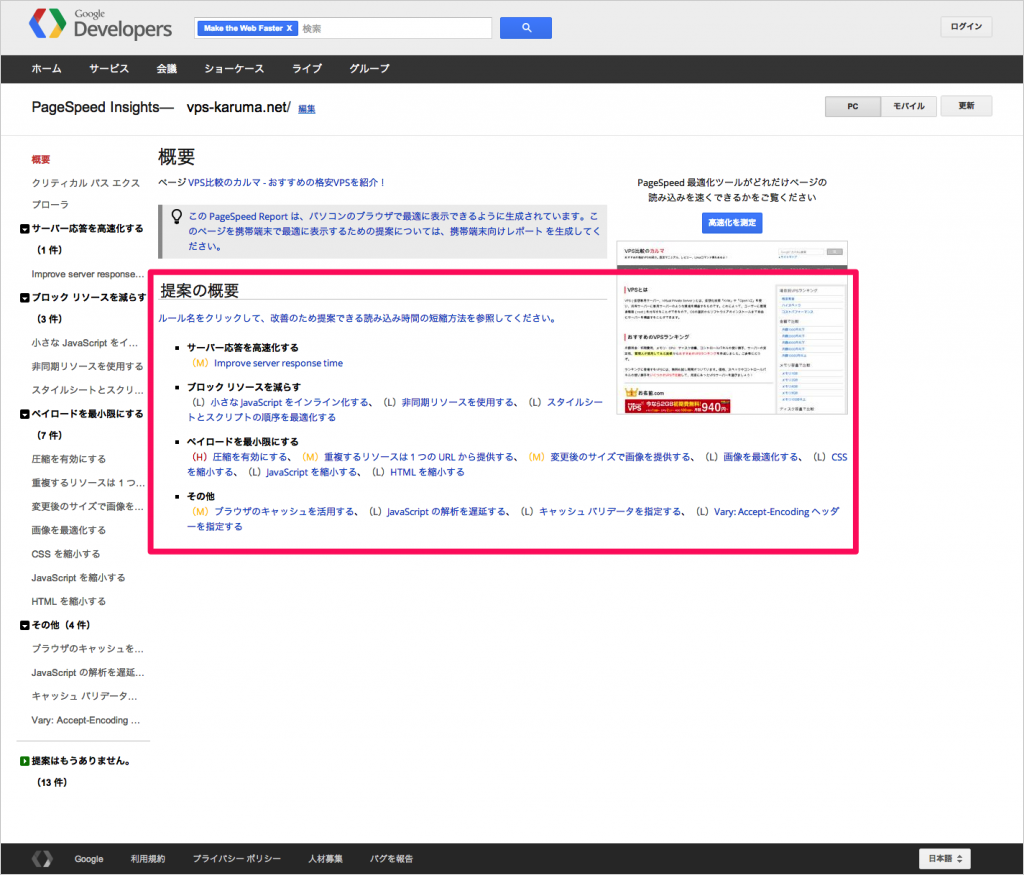Click the Google Developers logo
1024x875 pixels.
101,25
